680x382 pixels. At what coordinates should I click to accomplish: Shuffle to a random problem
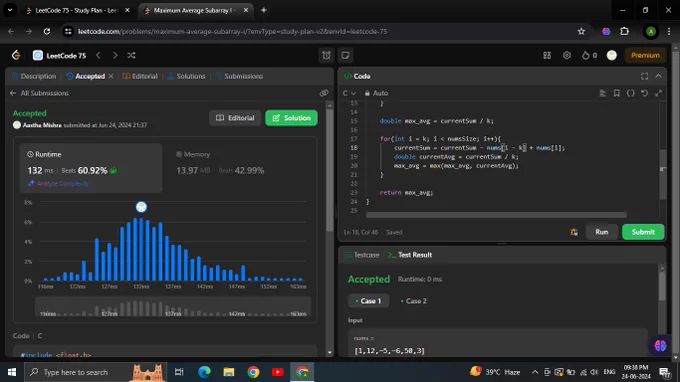[131, 56]
